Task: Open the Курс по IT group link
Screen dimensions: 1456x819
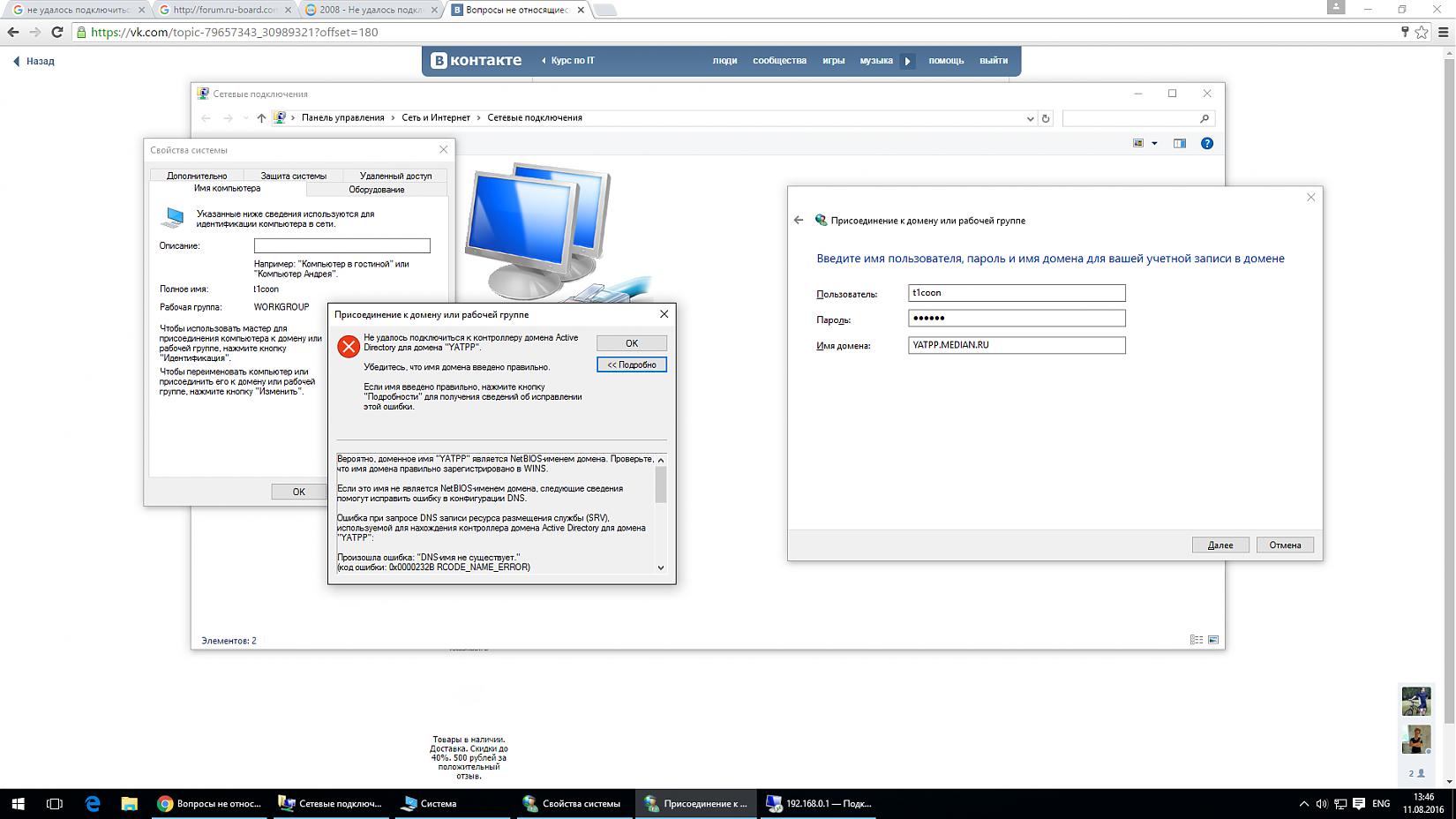Action: click(x=573, y=61)
